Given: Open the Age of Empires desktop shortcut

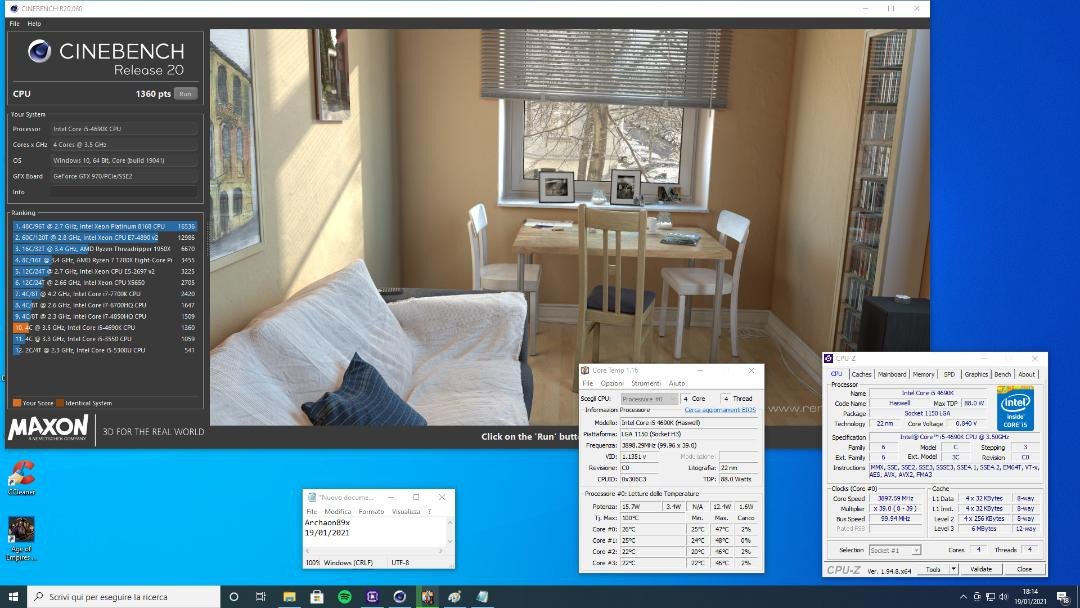Looking at the screenshot, I should click(x=21, y=538).
